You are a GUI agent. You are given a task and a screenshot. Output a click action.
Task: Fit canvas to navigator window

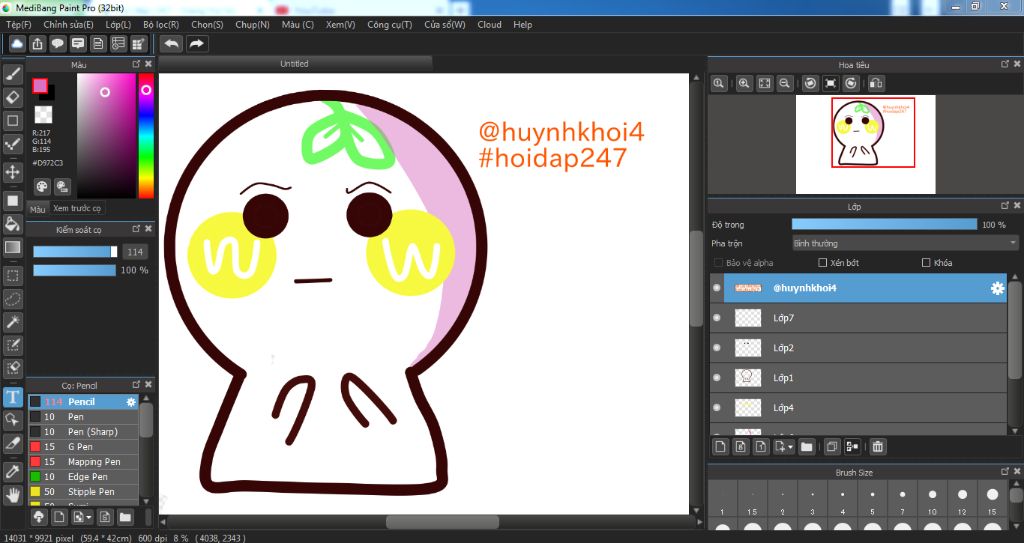764,83
